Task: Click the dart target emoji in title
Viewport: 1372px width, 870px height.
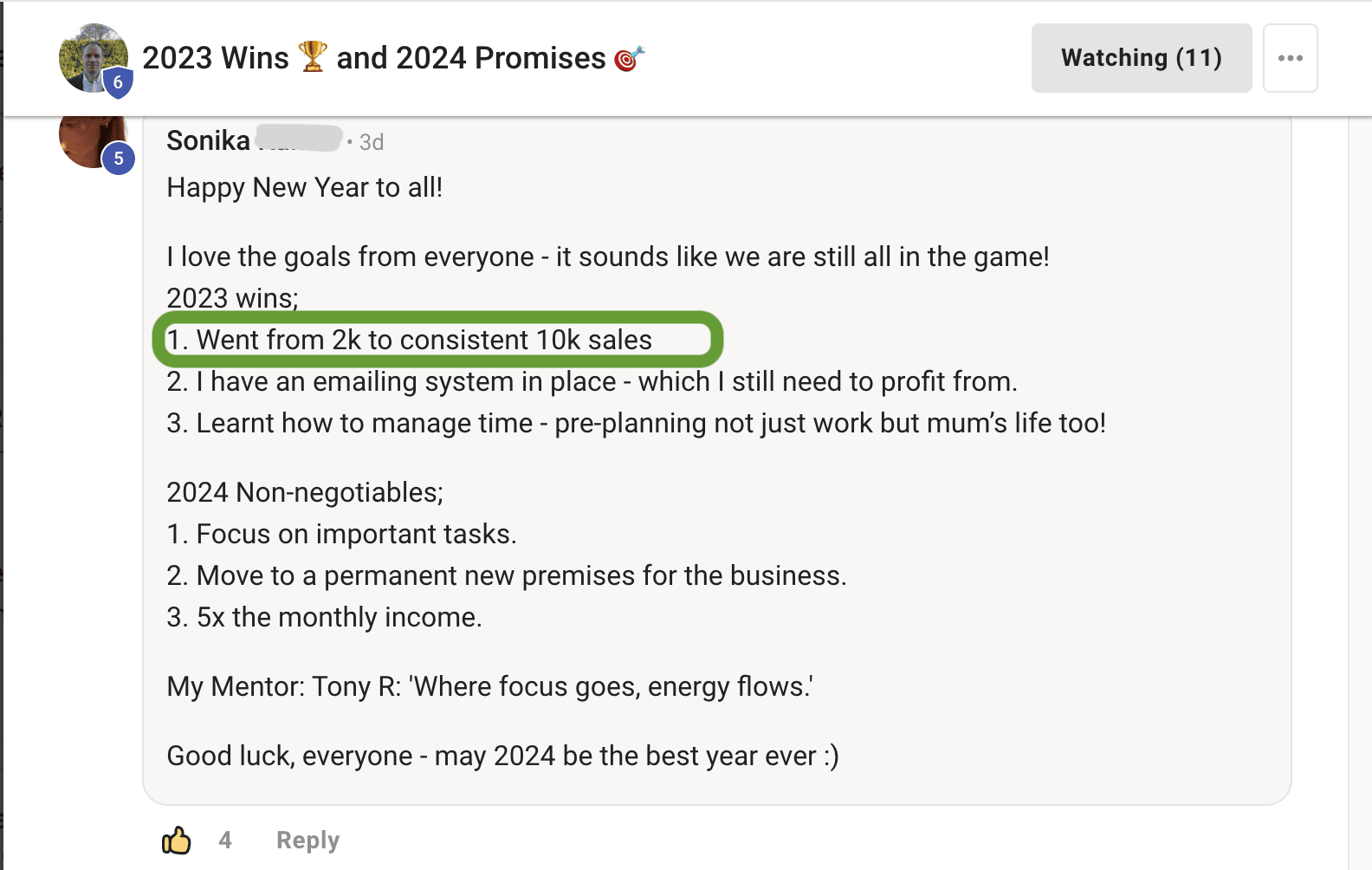Action: click(x=629, y=58)
